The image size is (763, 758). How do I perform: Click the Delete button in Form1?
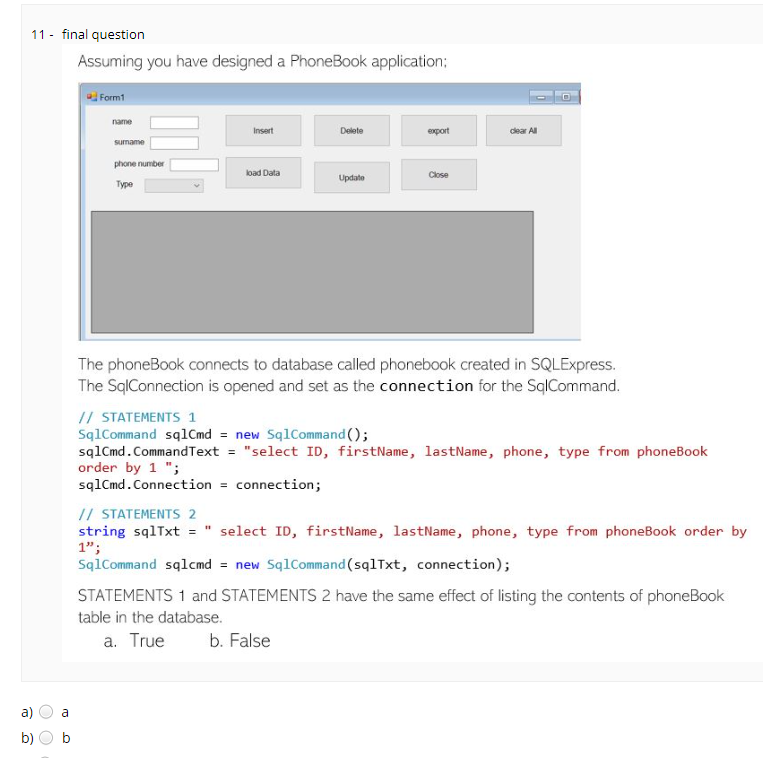352,130
